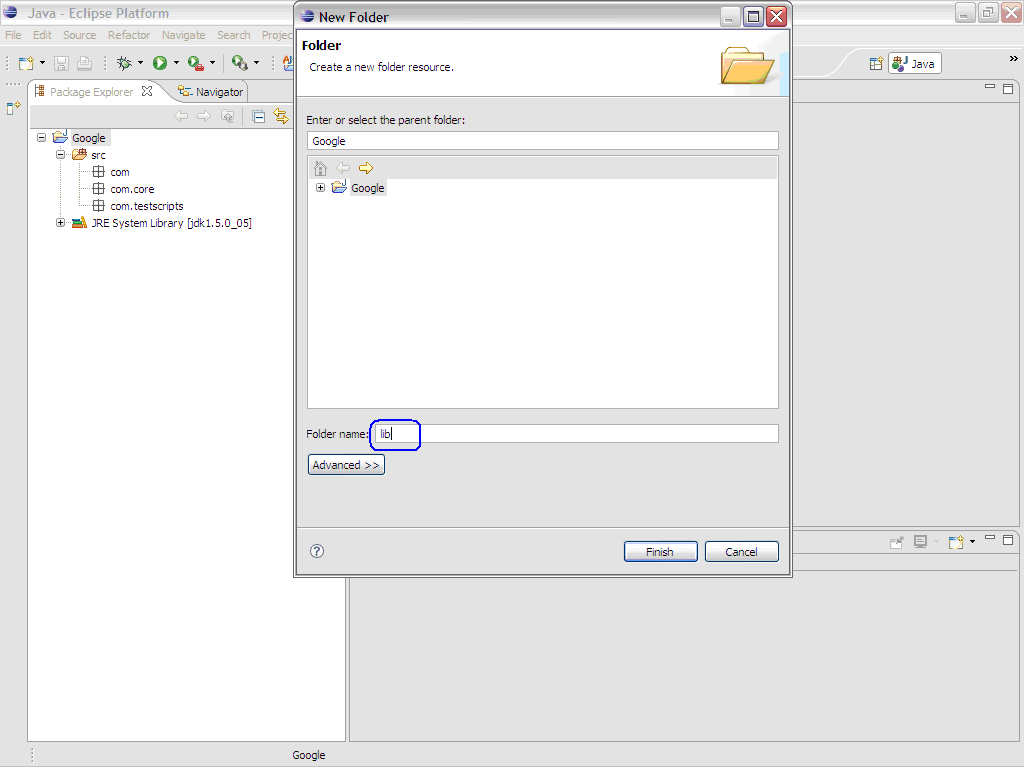
Task: Click Collapse All in Package Explorer
Action: tap(259, 117)
